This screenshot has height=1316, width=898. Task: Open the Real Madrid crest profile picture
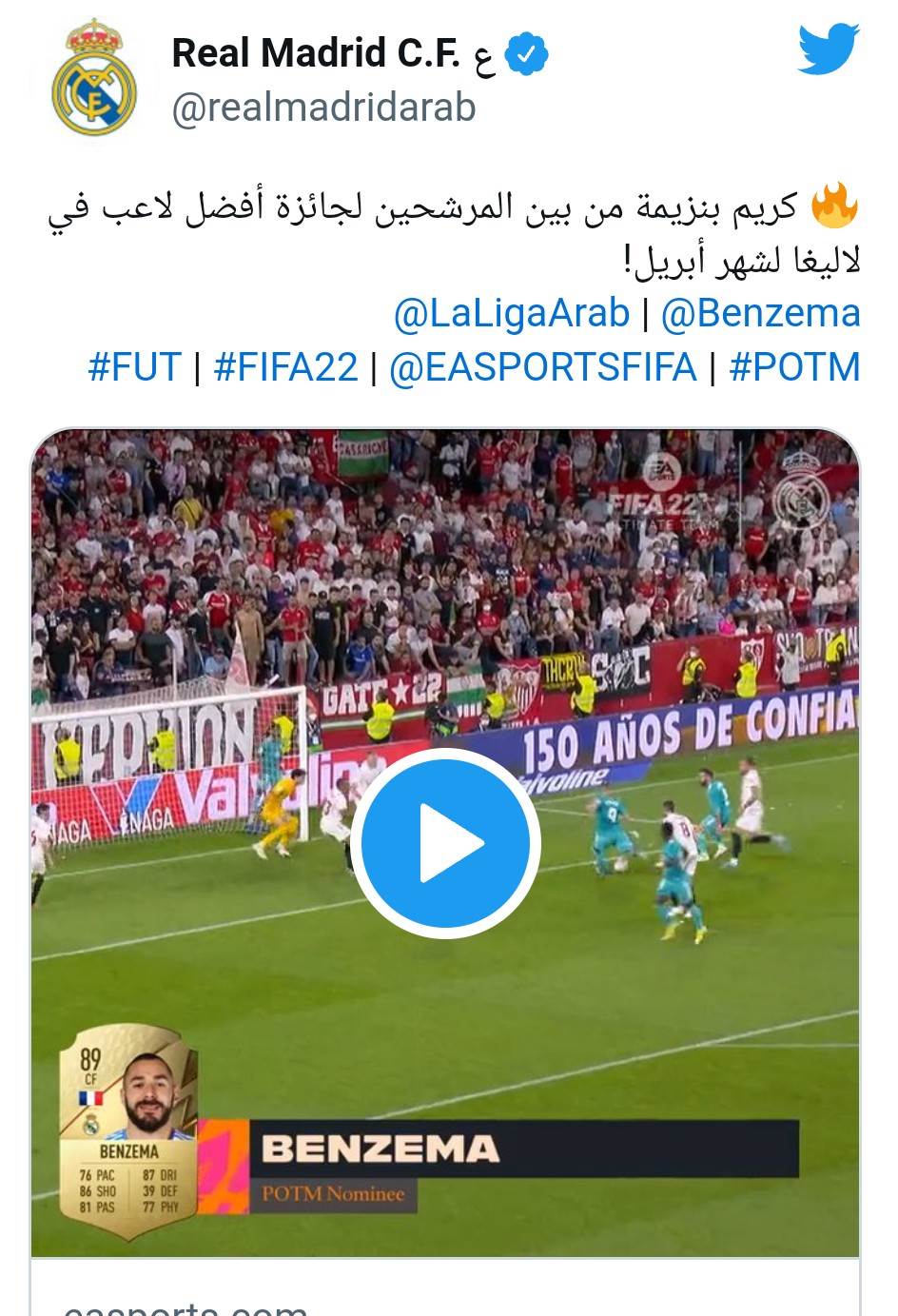tap(94, 78)
